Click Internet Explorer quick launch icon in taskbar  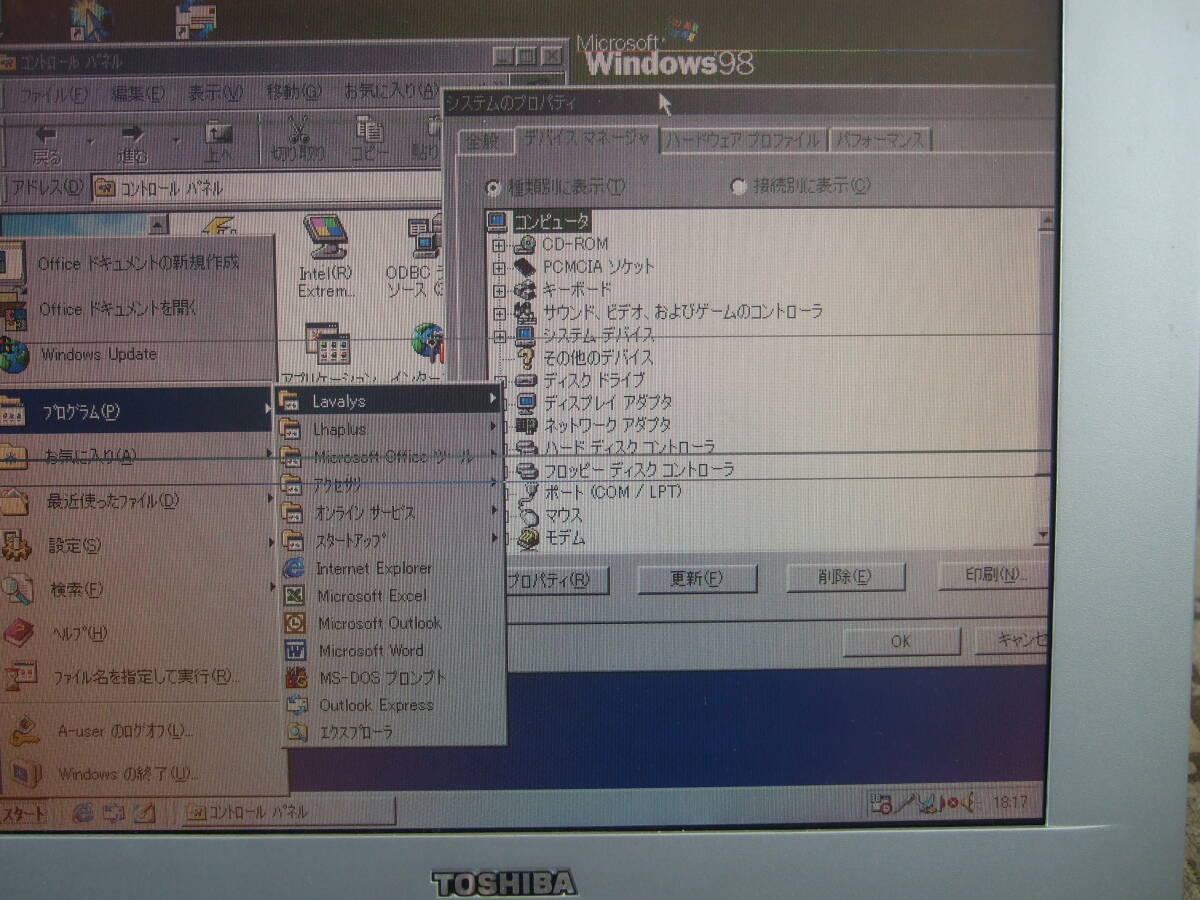tap(84, 811)
